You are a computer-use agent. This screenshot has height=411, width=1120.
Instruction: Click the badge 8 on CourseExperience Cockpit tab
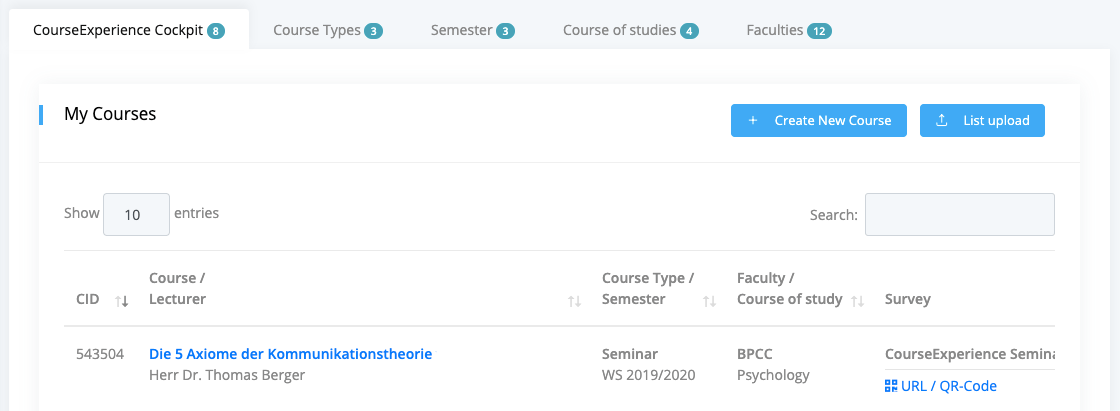tap(216, 31)
